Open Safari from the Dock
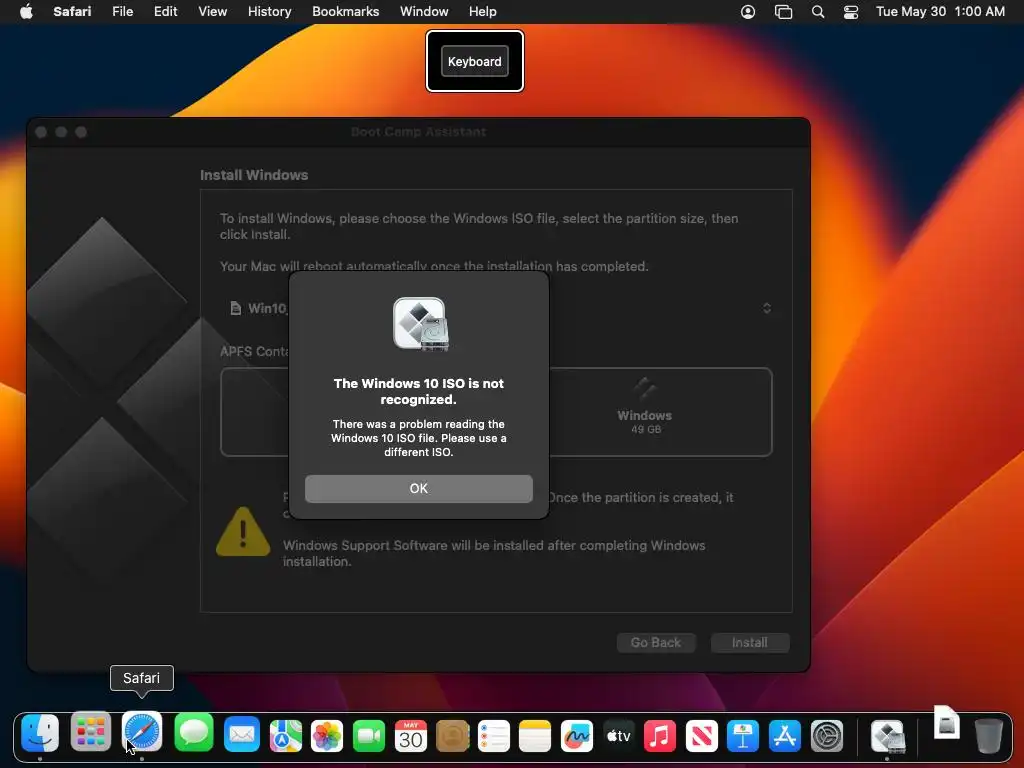This screenshot has height=768, width=1024. click(x=142, y=732)
